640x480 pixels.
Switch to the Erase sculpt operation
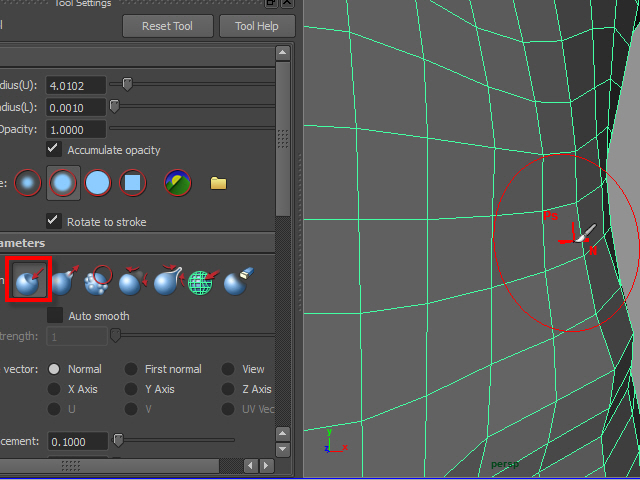(236, 282)
